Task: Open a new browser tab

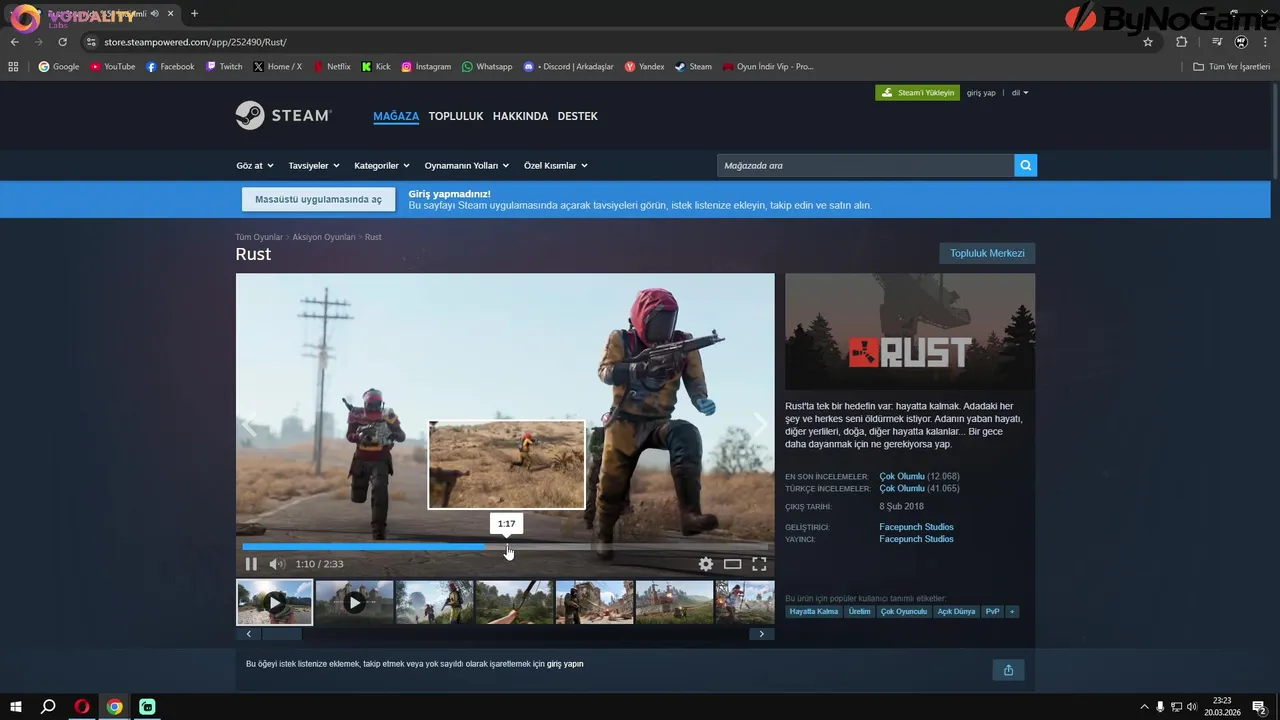Action: (194, 13)
